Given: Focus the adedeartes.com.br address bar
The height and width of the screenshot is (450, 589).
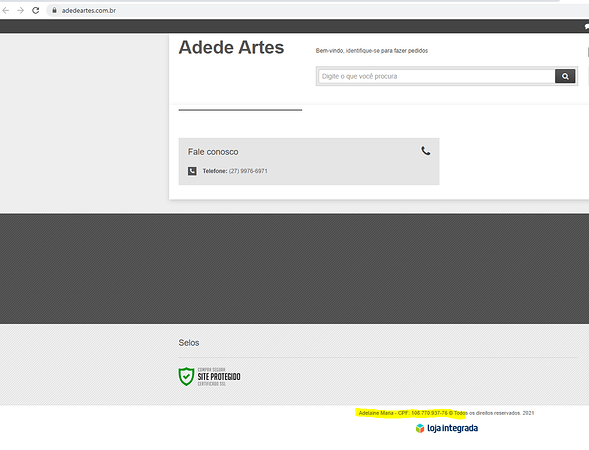Looking at the screenshot, I should [89, 11].
